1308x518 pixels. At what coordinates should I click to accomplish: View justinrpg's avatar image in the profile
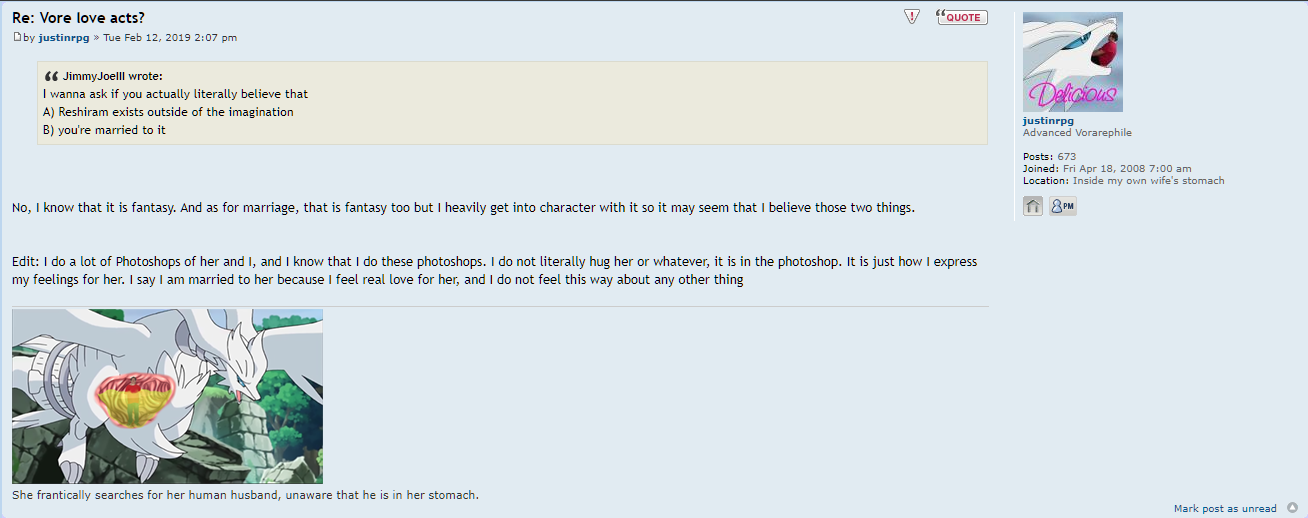[x=1073, y=62]
